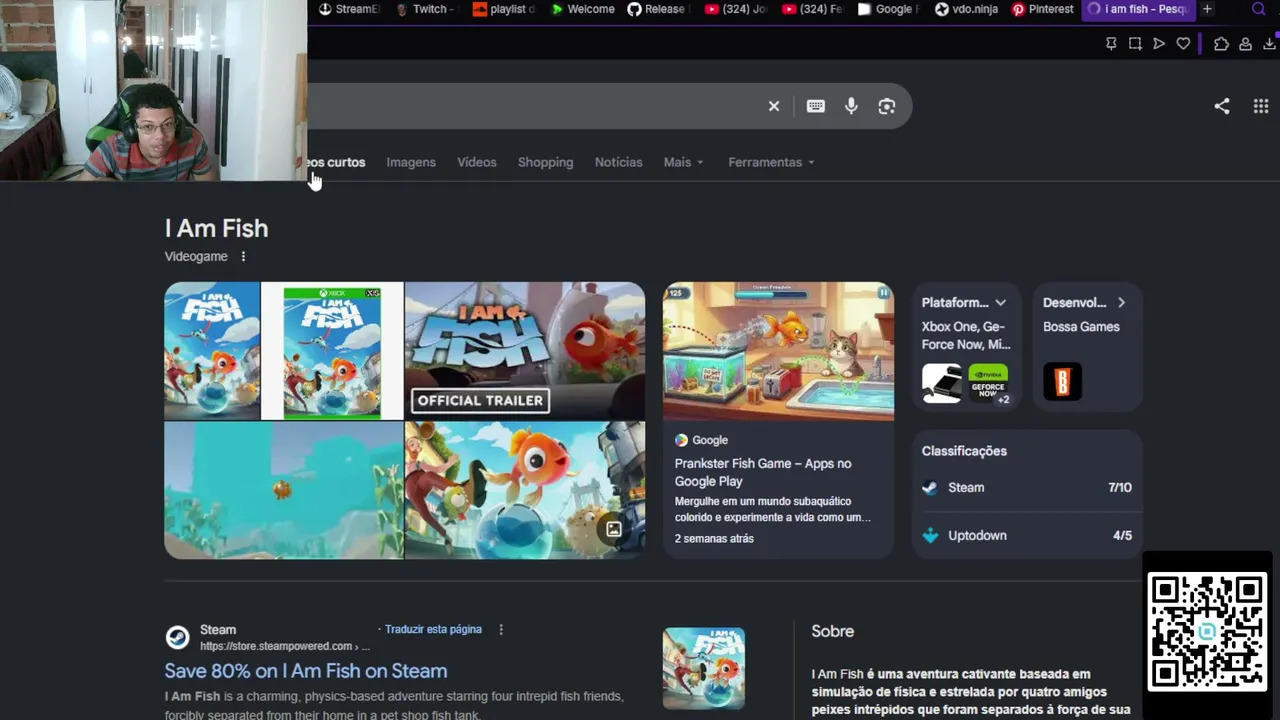
Task: Click the heart bookmark icon in toolbar
Action: pos(1183,44)
